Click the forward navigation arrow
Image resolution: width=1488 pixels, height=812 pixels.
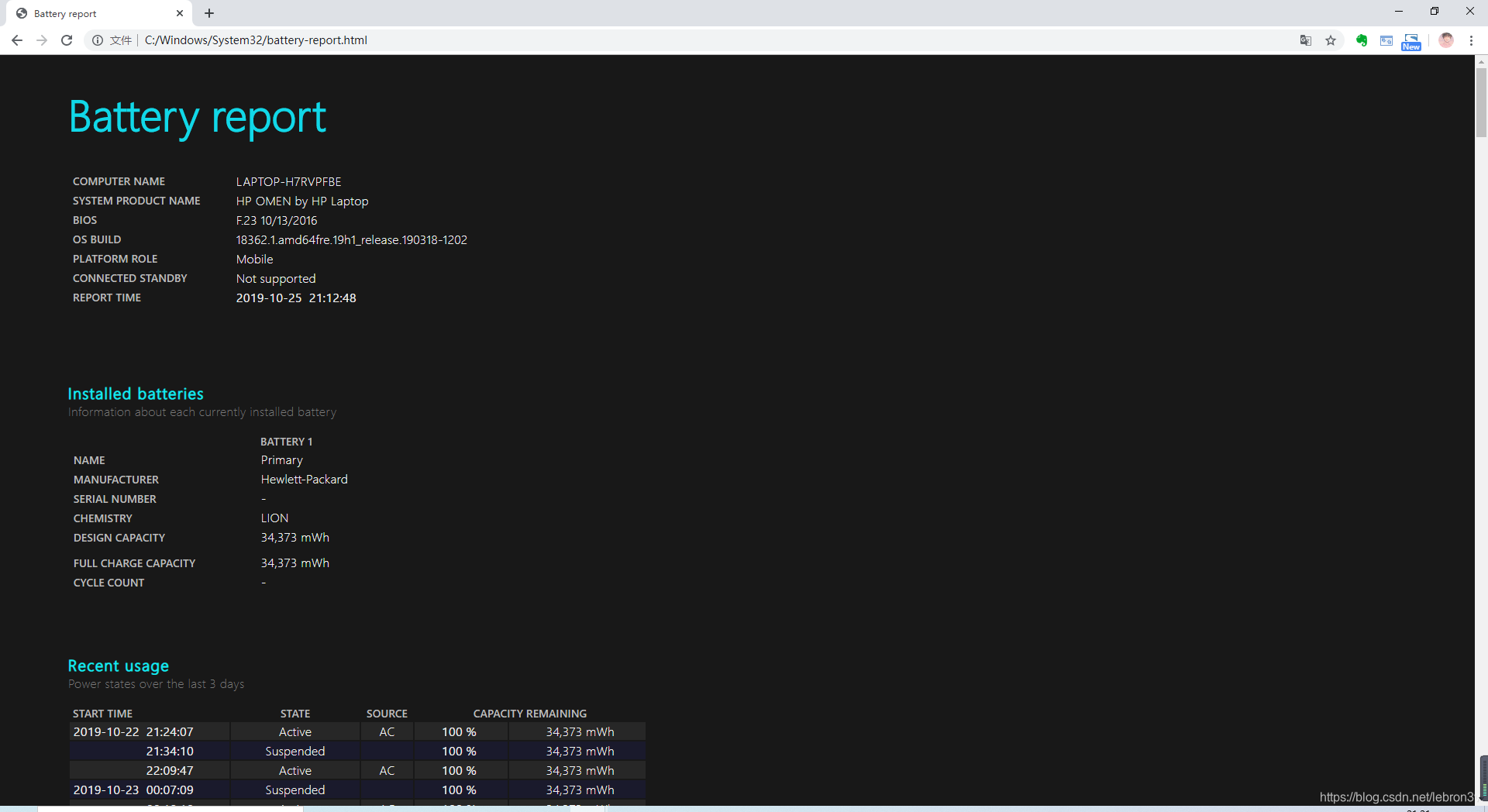pyautogui.click(x=42, y=40)
